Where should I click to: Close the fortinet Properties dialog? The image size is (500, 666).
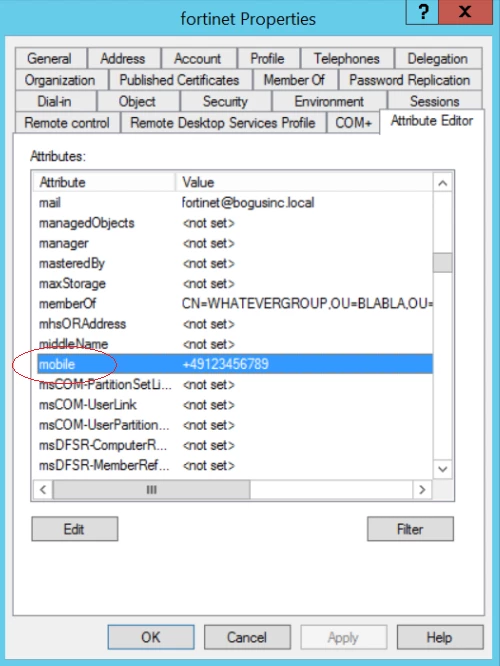466,12
